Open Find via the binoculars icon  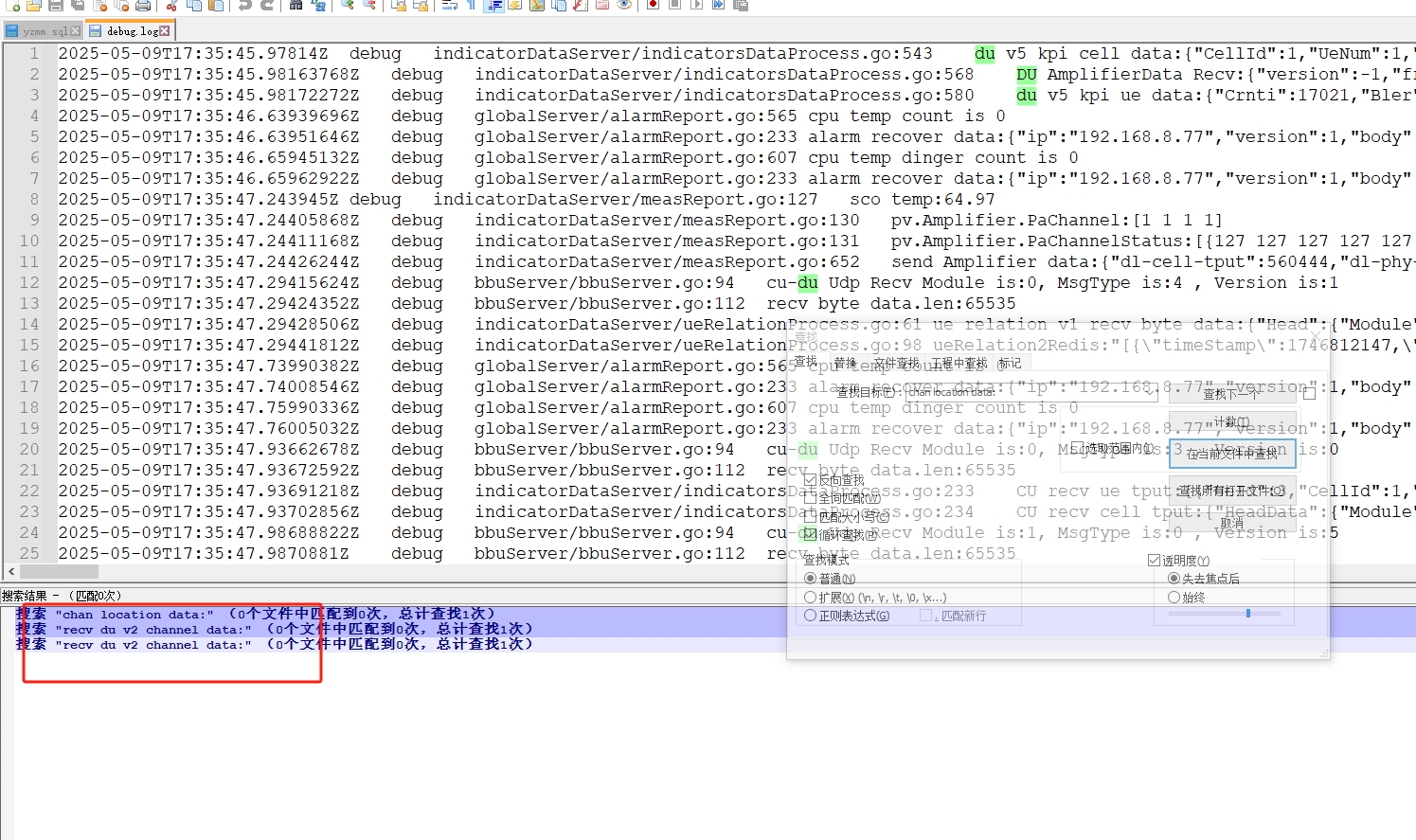click(296, 5)
